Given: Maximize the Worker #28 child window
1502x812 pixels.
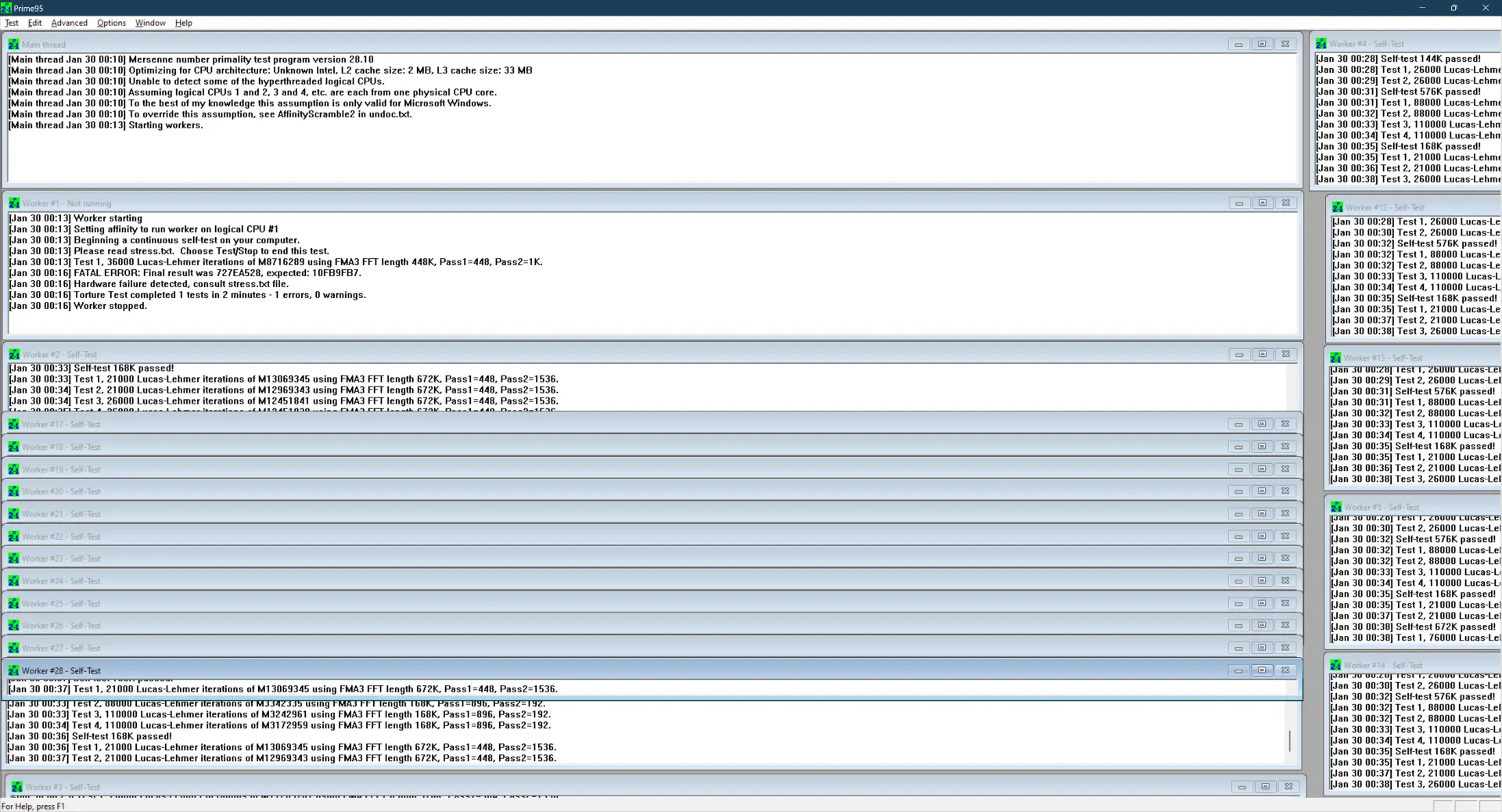Looking at the screenshot, I should (x=1262, y=670).
